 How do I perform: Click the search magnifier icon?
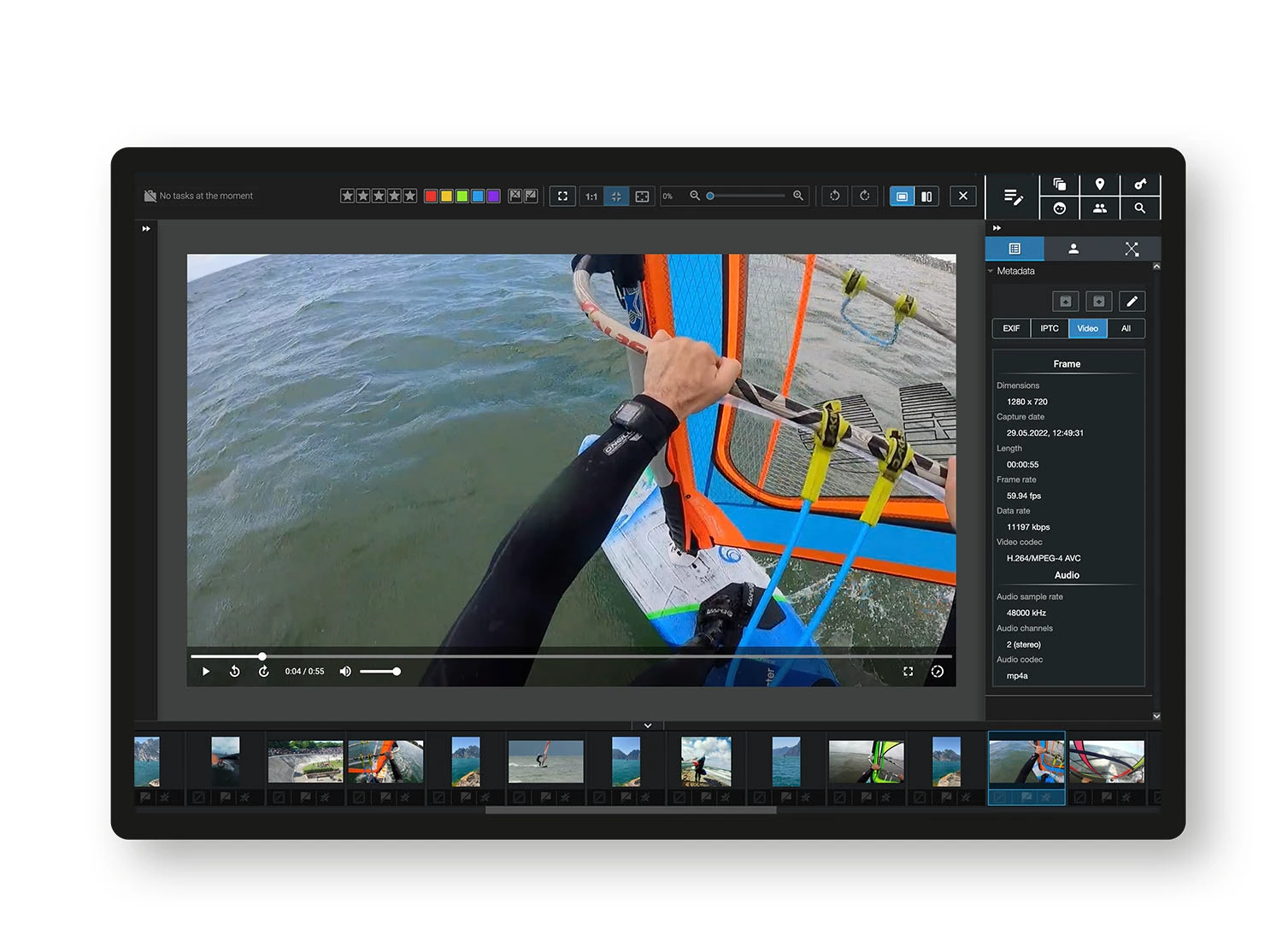(x=1140, y=208)
